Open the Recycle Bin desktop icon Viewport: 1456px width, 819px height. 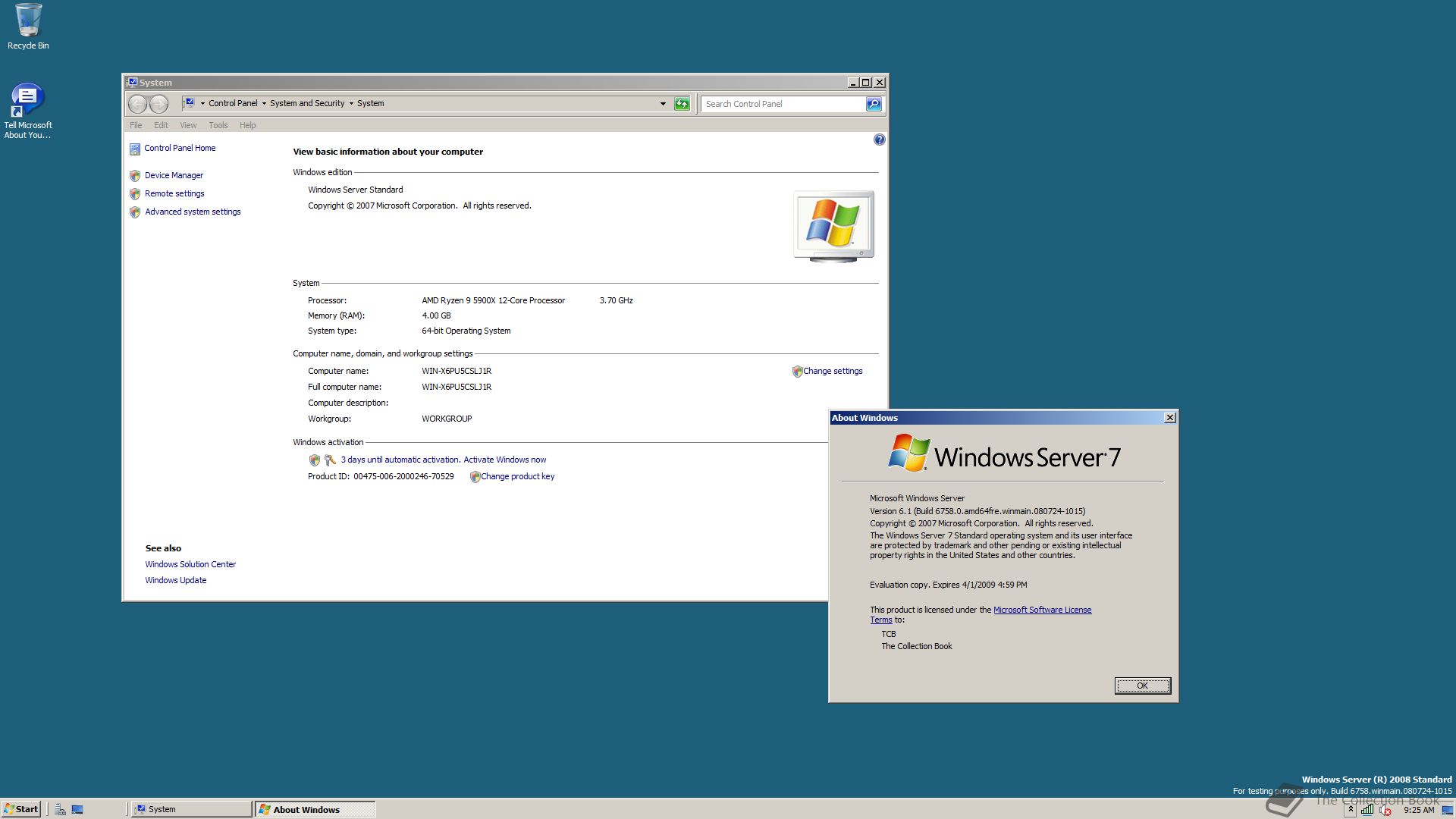point(28,27)
